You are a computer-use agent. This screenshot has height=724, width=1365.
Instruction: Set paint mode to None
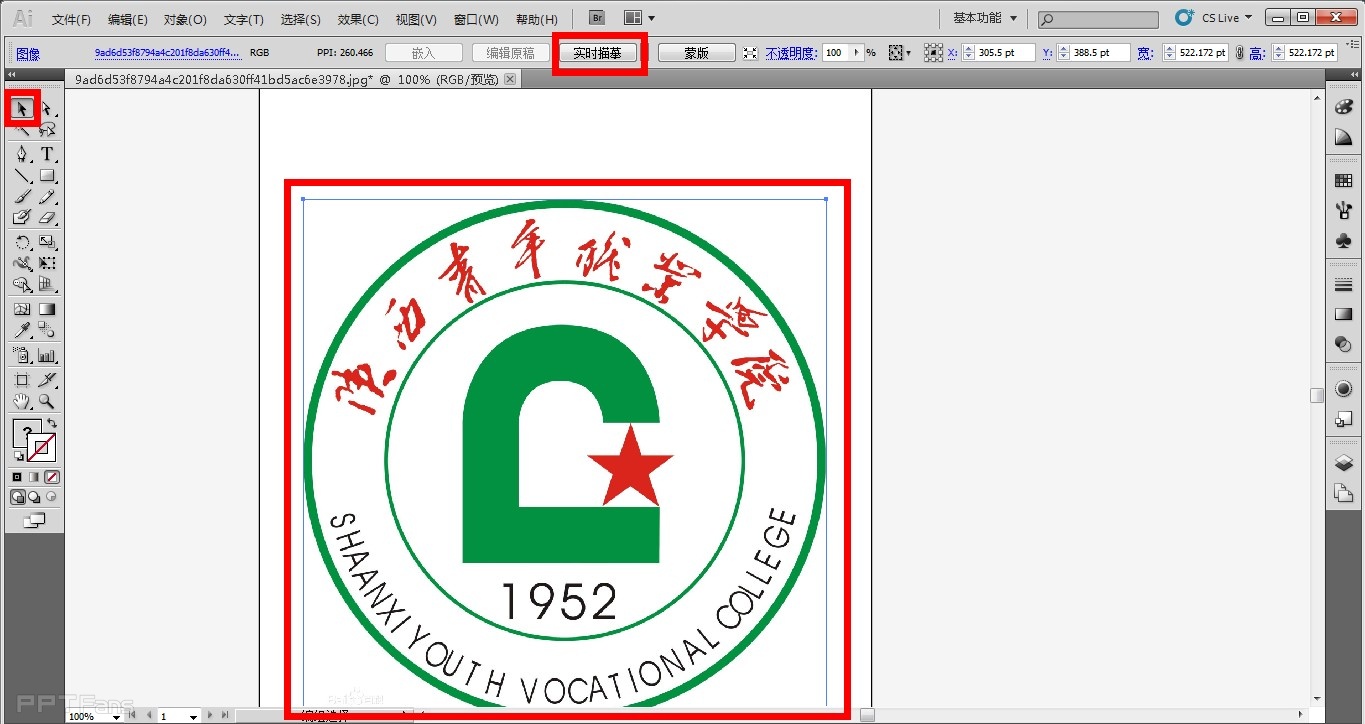[x=52, y=477]
